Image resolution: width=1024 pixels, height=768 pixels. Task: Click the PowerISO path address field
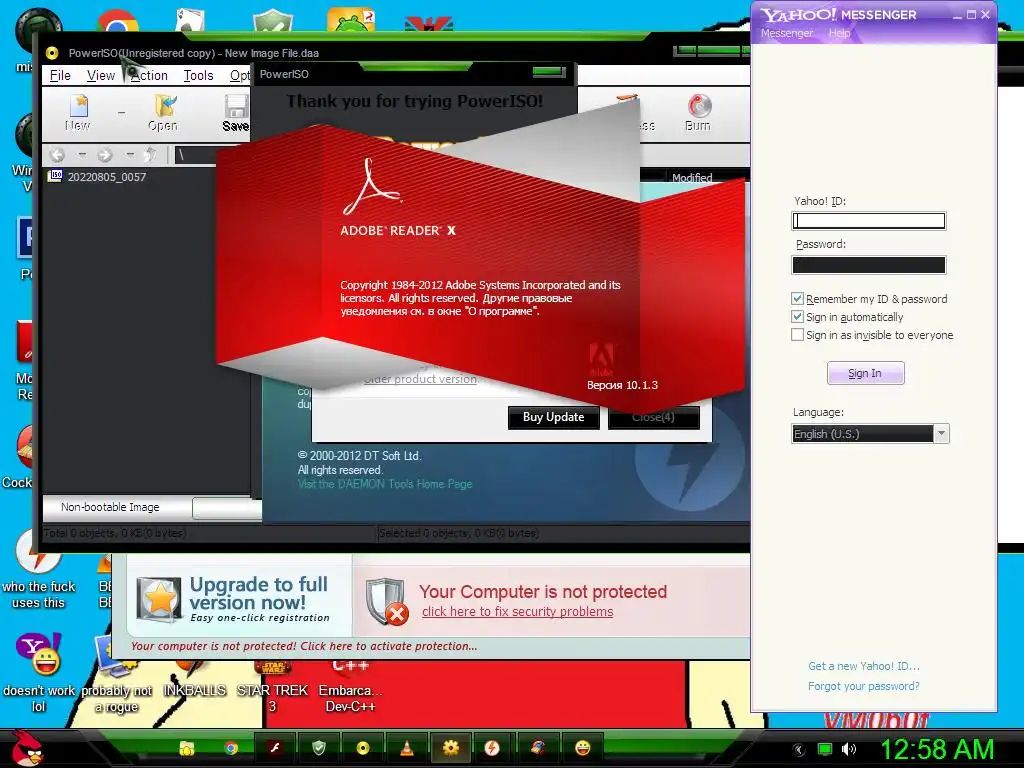pyautogui.click(x=196, y=155)
